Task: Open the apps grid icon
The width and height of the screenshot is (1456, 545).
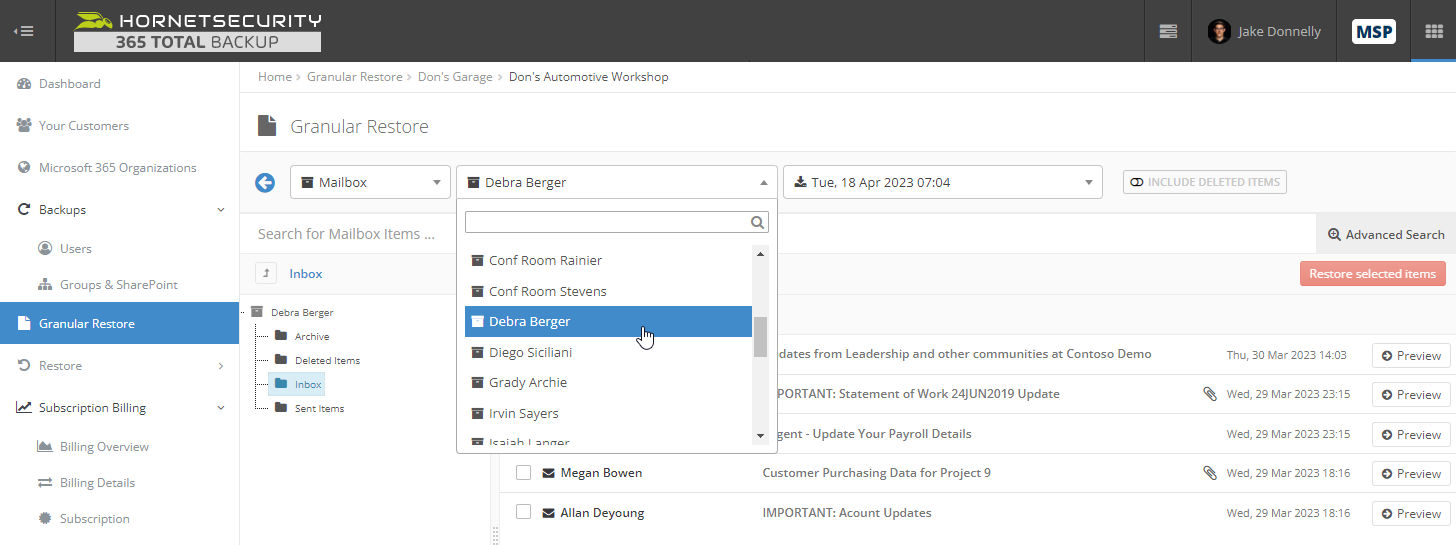Action: click(x=1433, y=31)
